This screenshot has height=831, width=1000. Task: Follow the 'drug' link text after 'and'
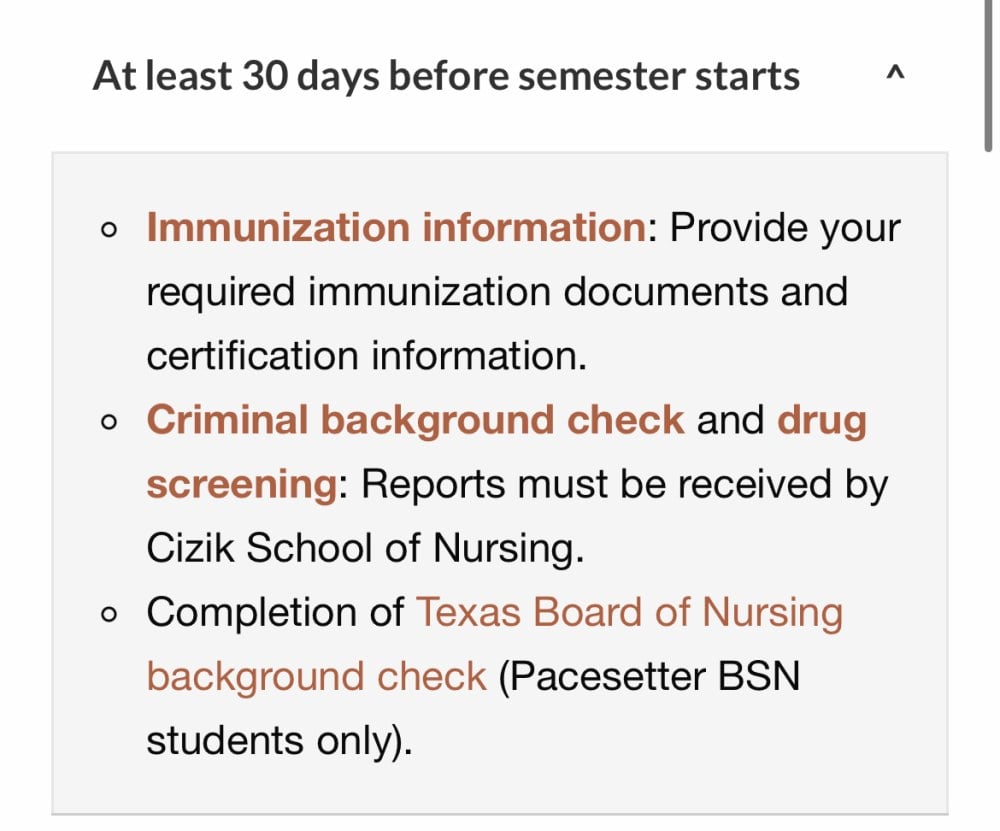pos(821,421)
